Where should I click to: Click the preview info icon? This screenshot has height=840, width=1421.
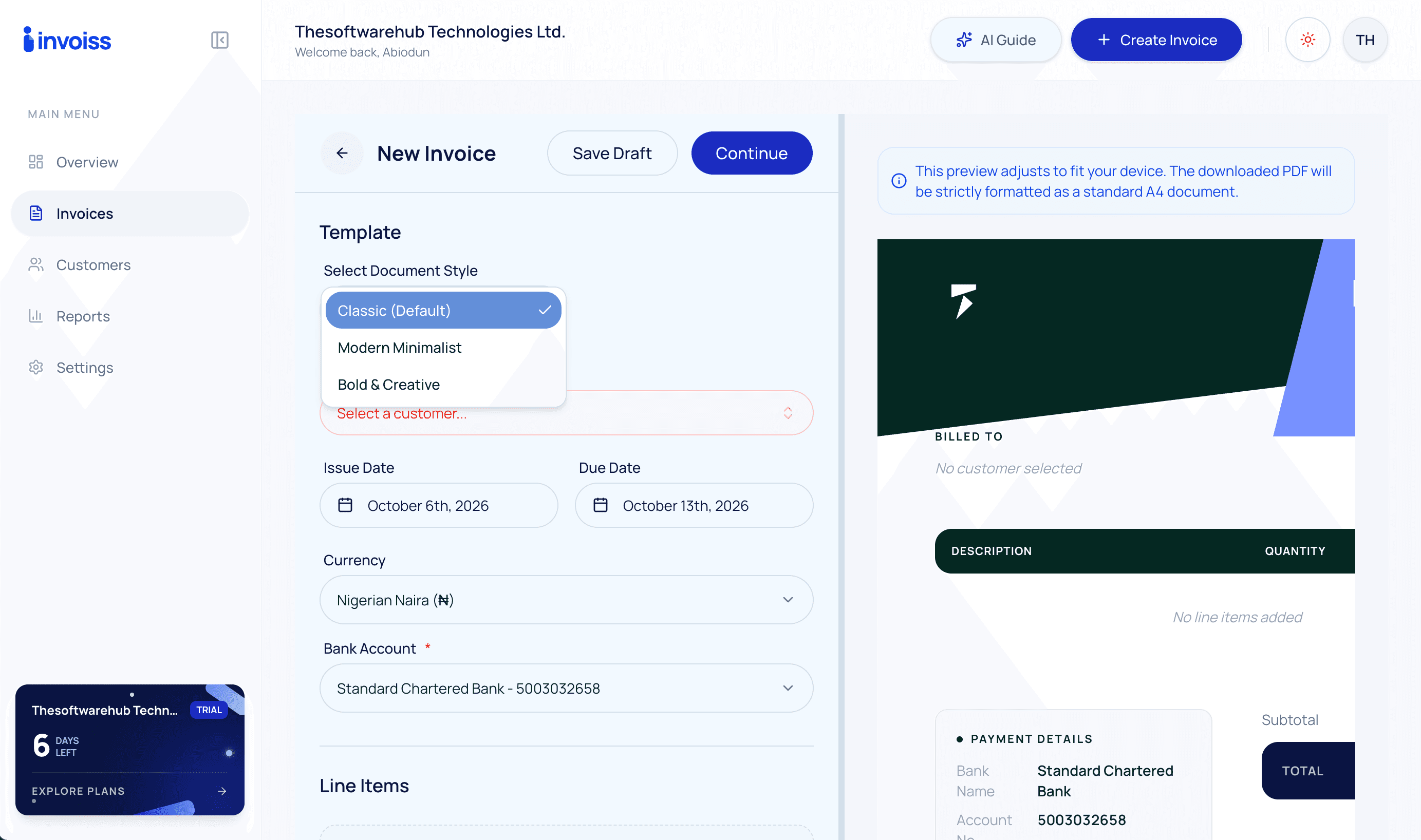(899, 181)
